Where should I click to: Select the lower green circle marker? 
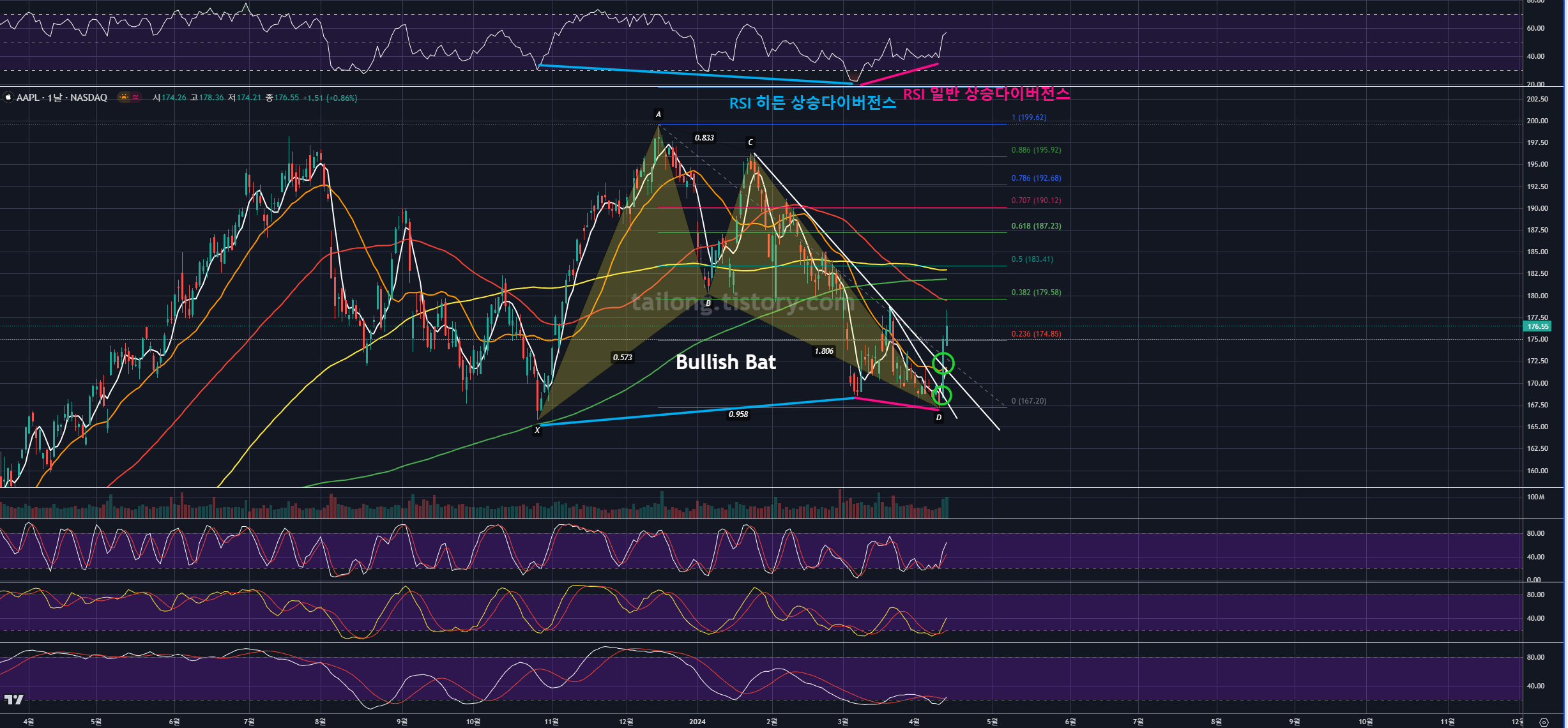(942, 395)
